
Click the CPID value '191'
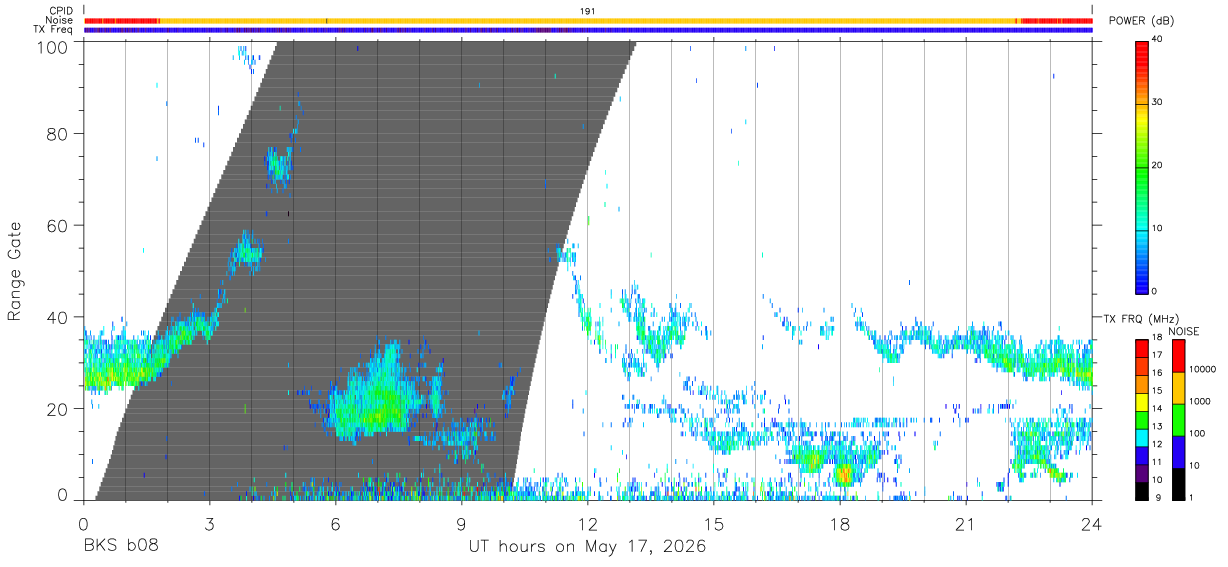pyautogui.click(x=588, y=11)
